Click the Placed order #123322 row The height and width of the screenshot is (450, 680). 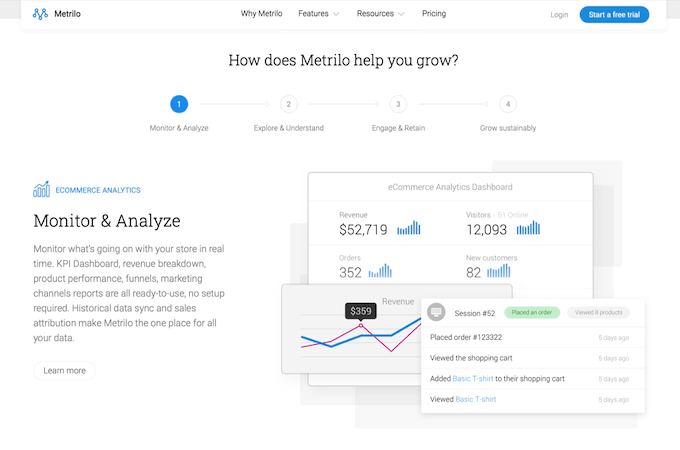(533, 337)
